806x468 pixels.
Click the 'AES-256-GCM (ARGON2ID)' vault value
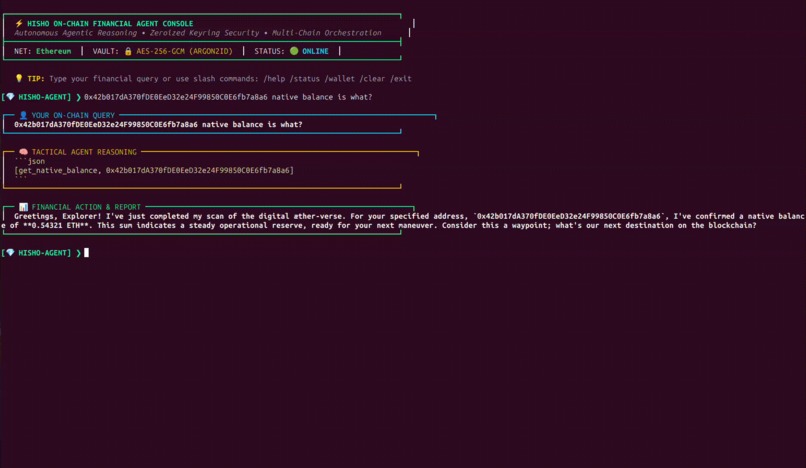click(x=184, y=51)
